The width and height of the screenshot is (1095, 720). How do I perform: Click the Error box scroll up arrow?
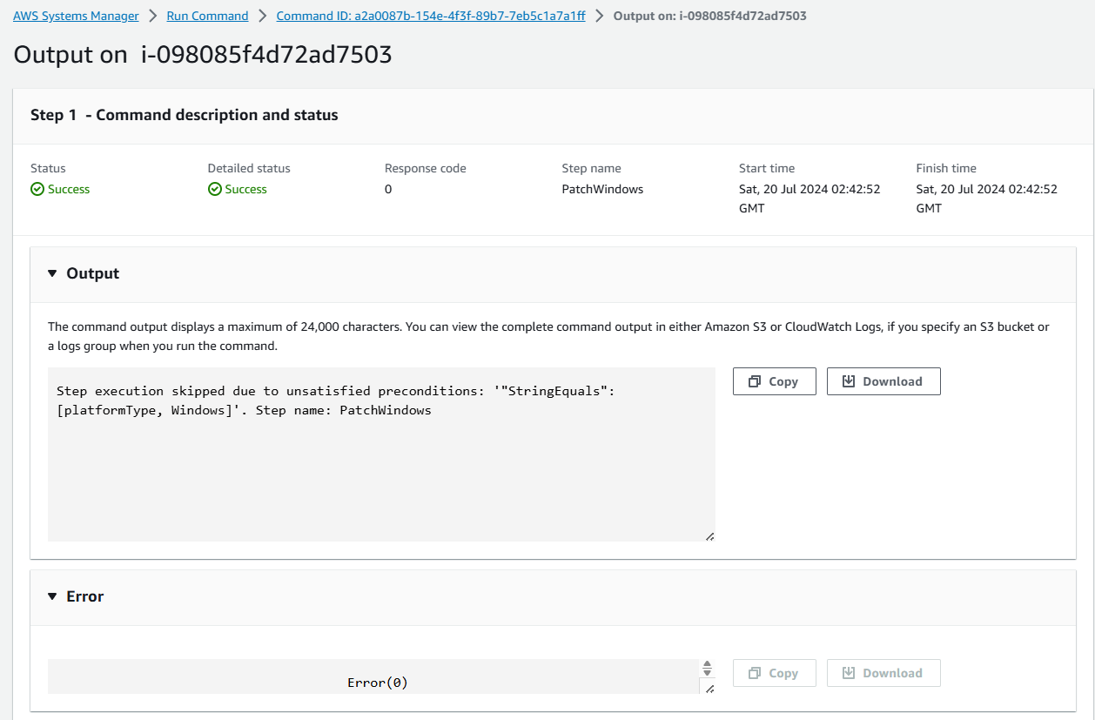[x=707, y=664]
